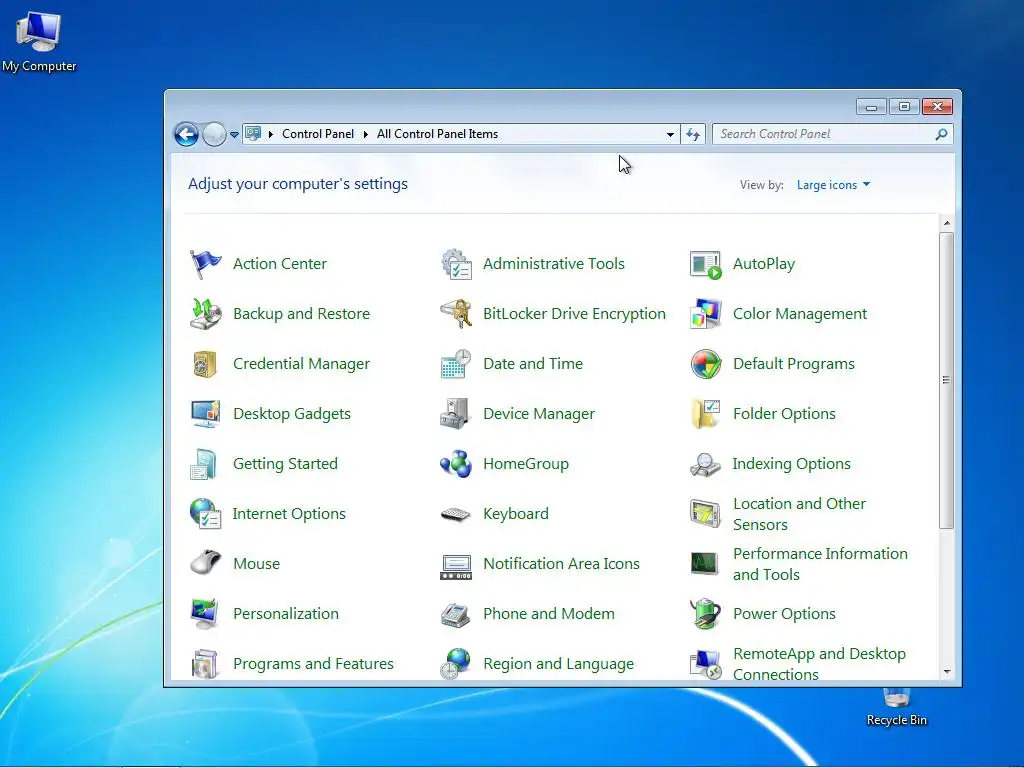The height and width of the screenshot is (768, 1024).
Task: Expand arrow before Control Panel breadcrumb
Action: pos(270,134)
